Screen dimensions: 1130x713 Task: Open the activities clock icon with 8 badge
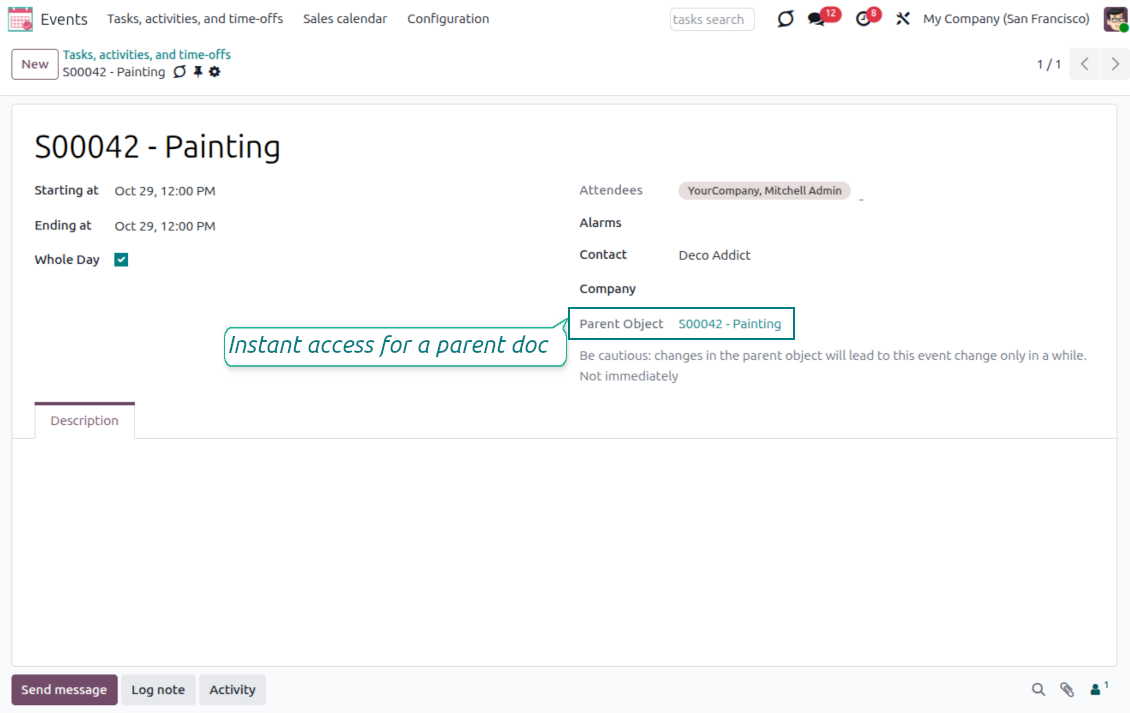(863, 19)
